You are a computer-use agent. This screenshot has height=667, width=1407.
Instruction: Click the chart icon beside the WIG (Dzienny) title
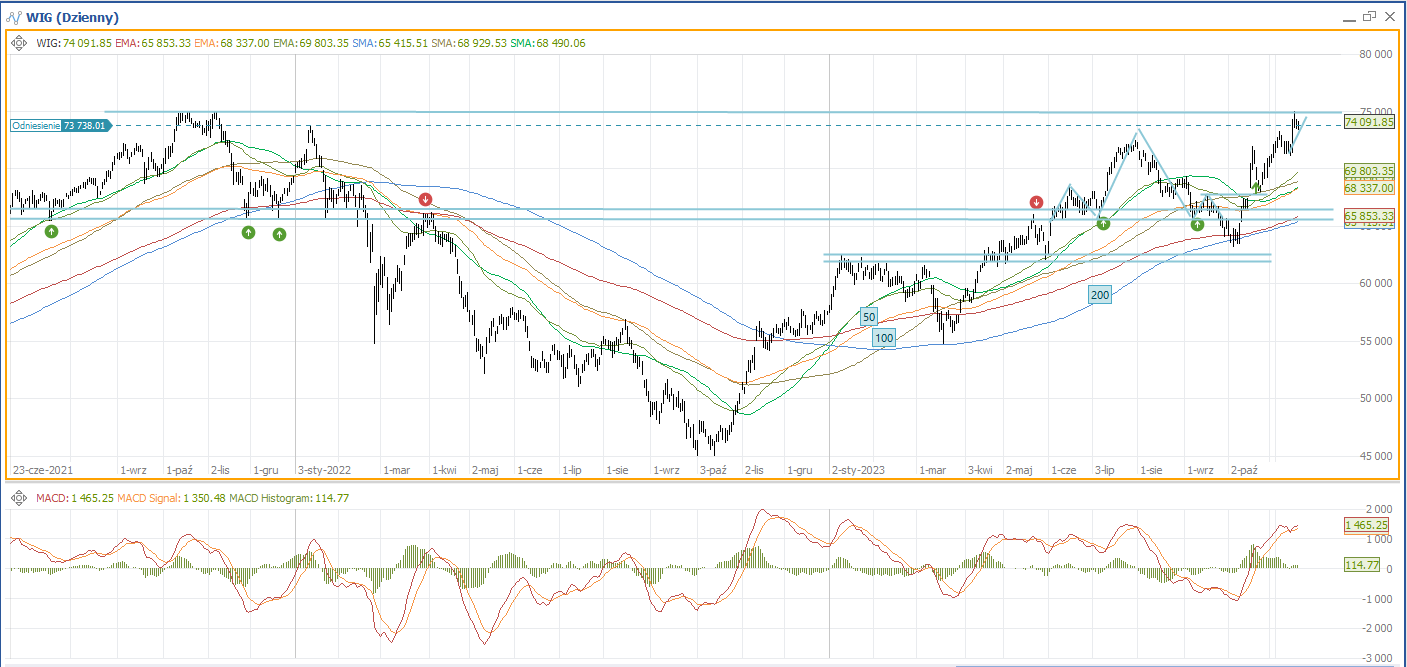click(14, 17)
